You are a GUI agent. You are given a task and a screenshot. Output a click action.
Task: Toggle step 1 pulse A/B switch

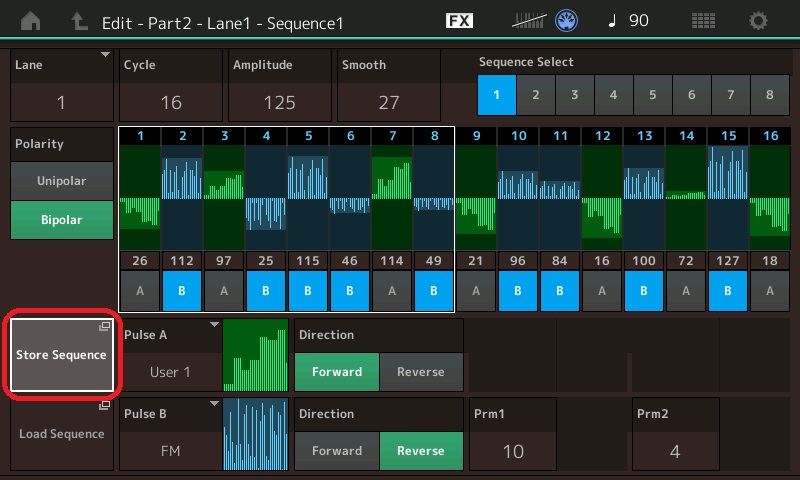tap(139, 291)
